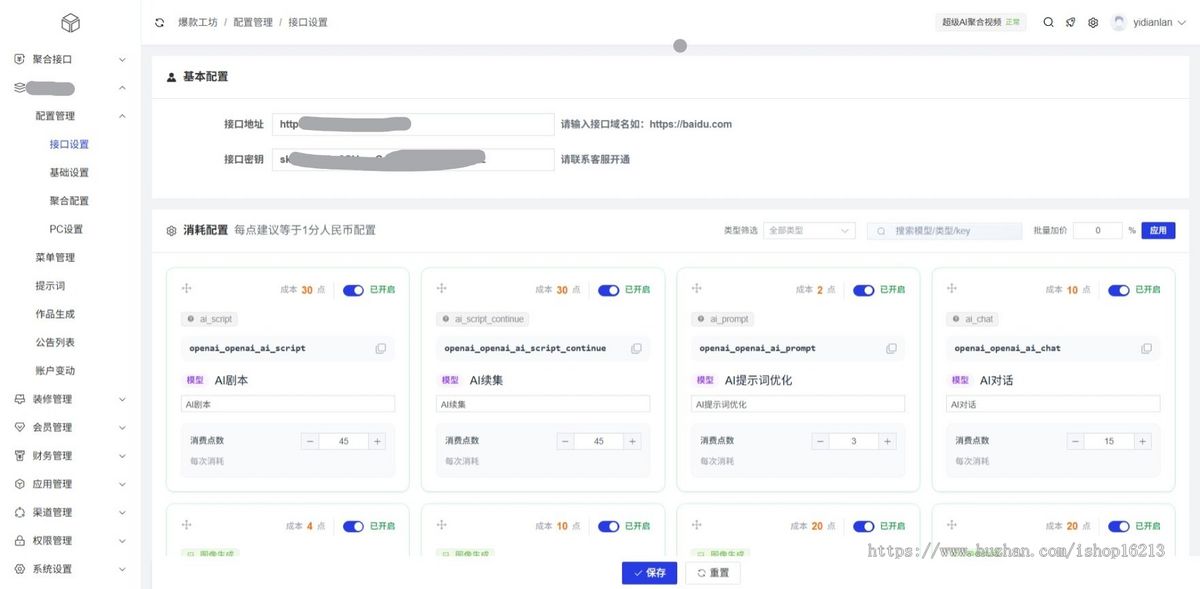Viewport: 1200px width, 589px height.
Task: Increase AI对话 消费点数 with the plus button
Action: pyautogui.click(x=1142, y=441)
